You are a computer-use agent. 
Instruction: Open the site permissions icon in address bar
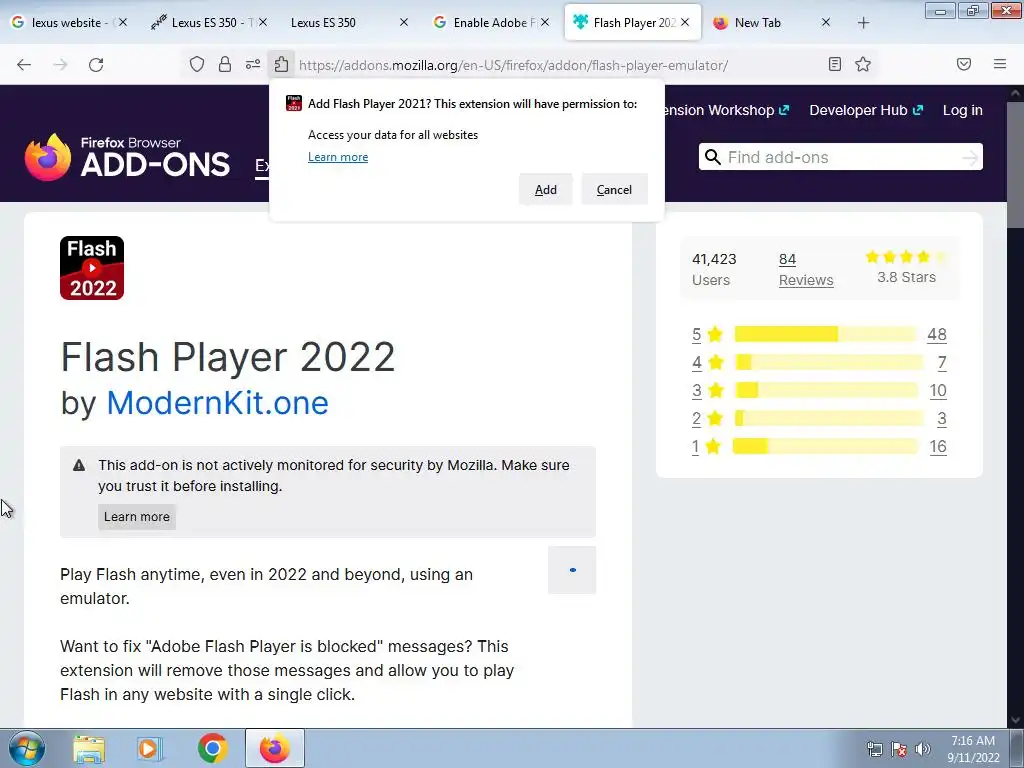(253, 64)
